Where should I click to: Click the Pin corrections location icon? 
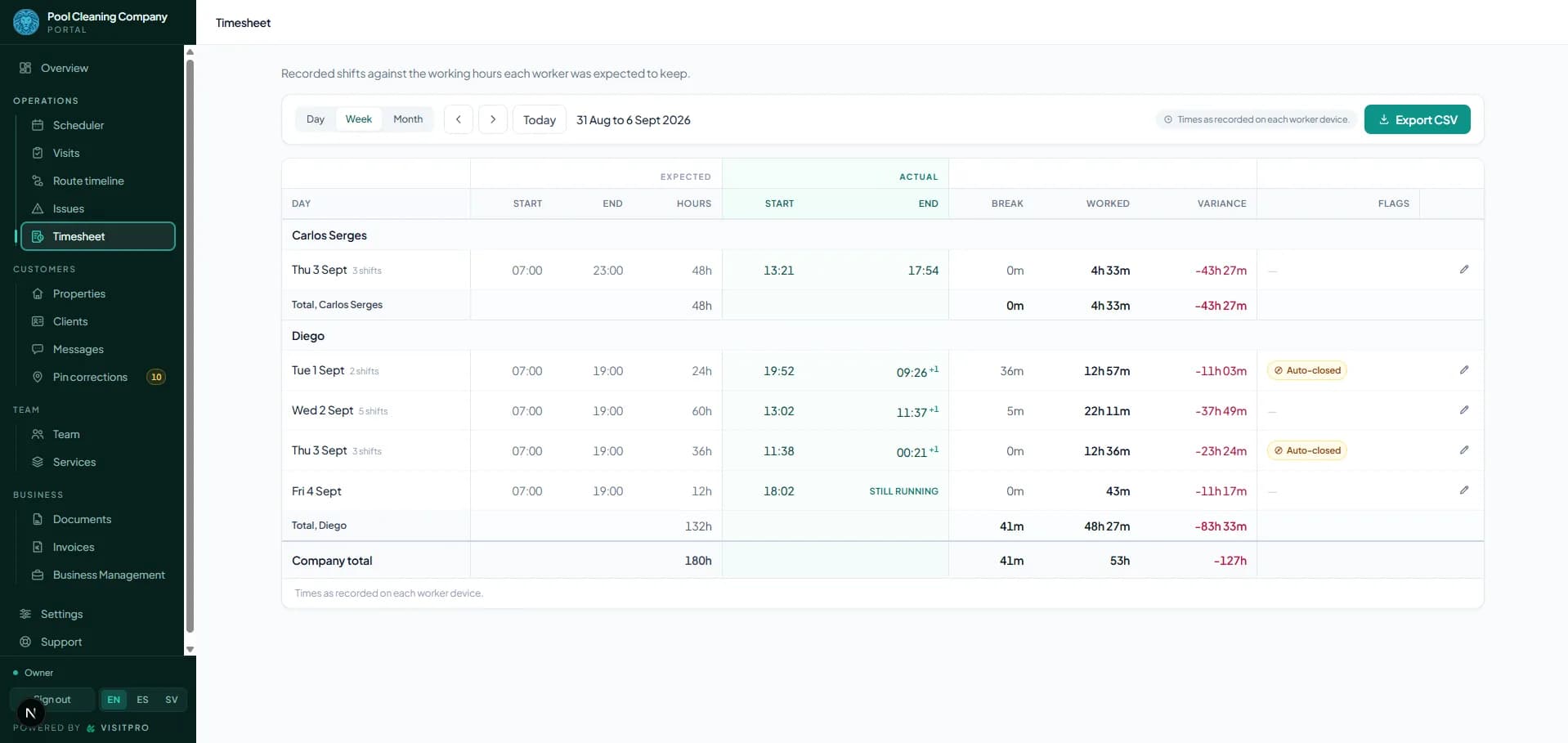click(x=38, y=377)
